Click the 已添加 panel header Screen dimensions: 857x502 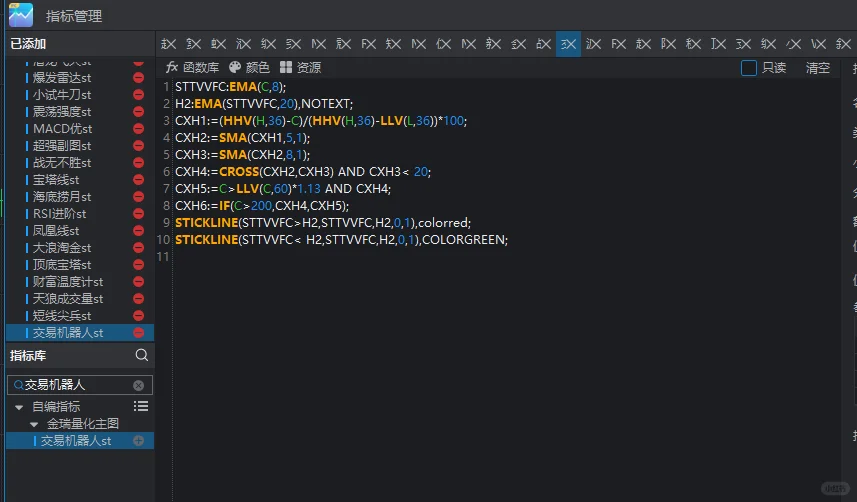(x=28, y=44)
